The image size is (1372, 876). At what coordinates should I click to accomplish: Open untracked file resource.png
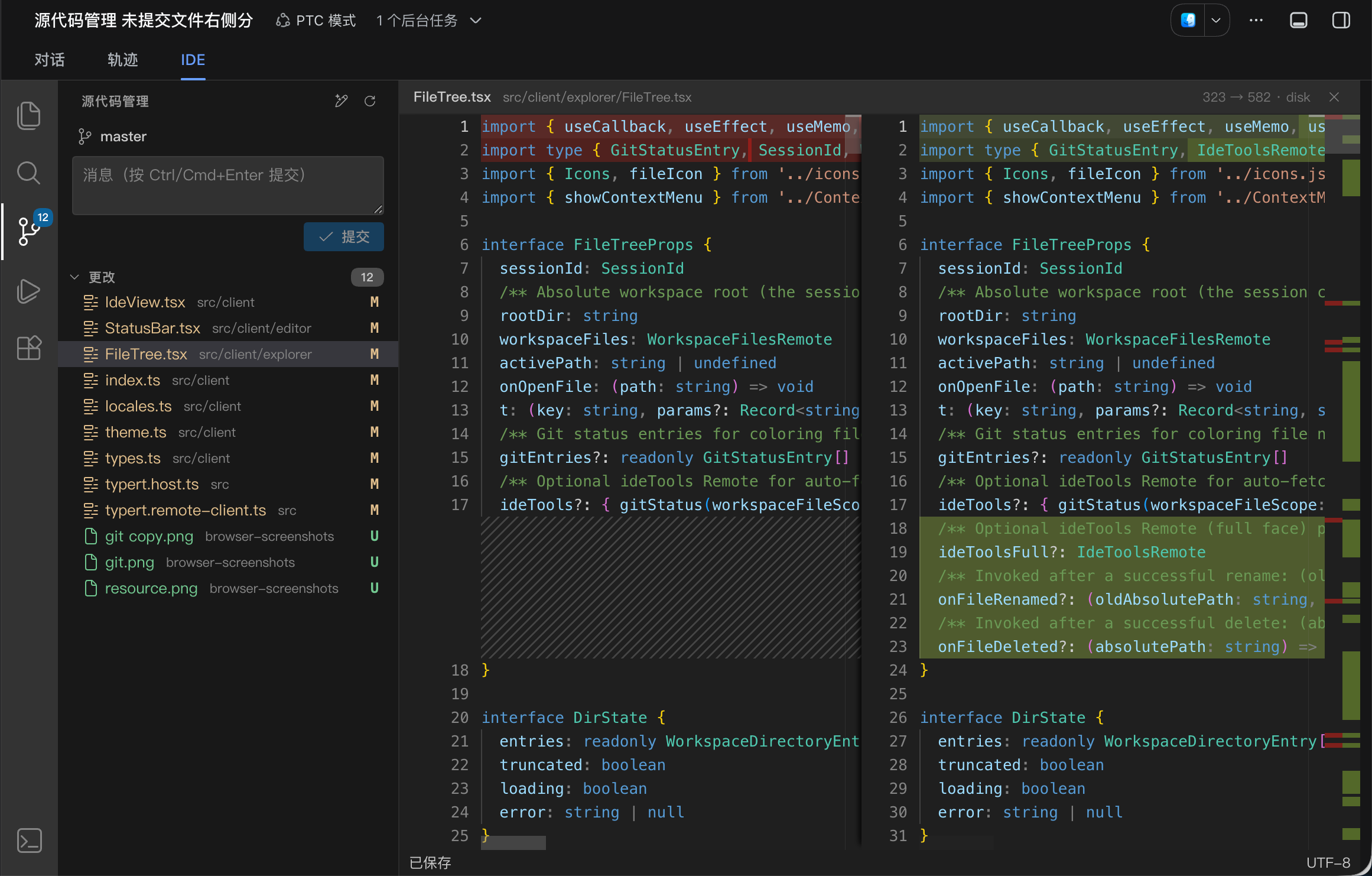click(228, 588)
